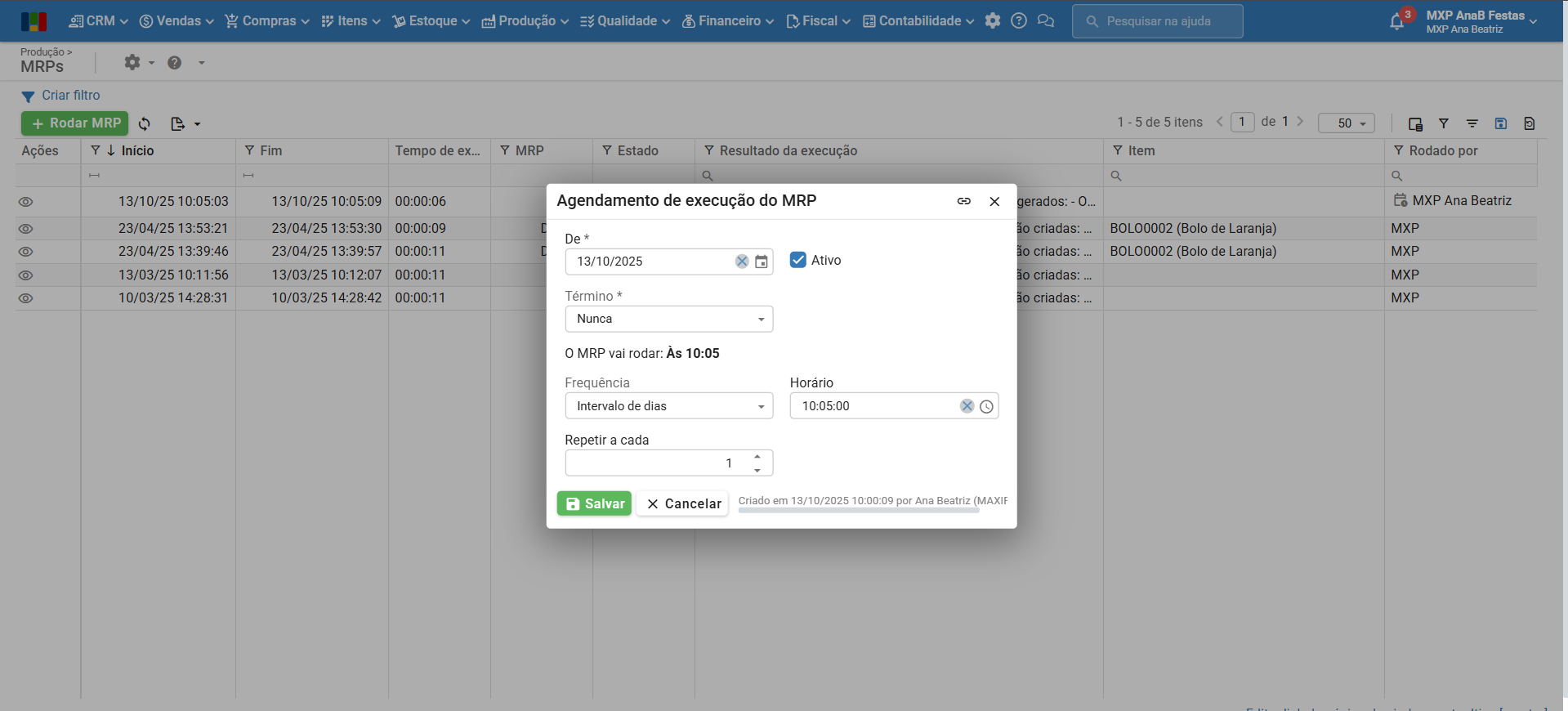Filter the Rodado por column

[1399, 150]
